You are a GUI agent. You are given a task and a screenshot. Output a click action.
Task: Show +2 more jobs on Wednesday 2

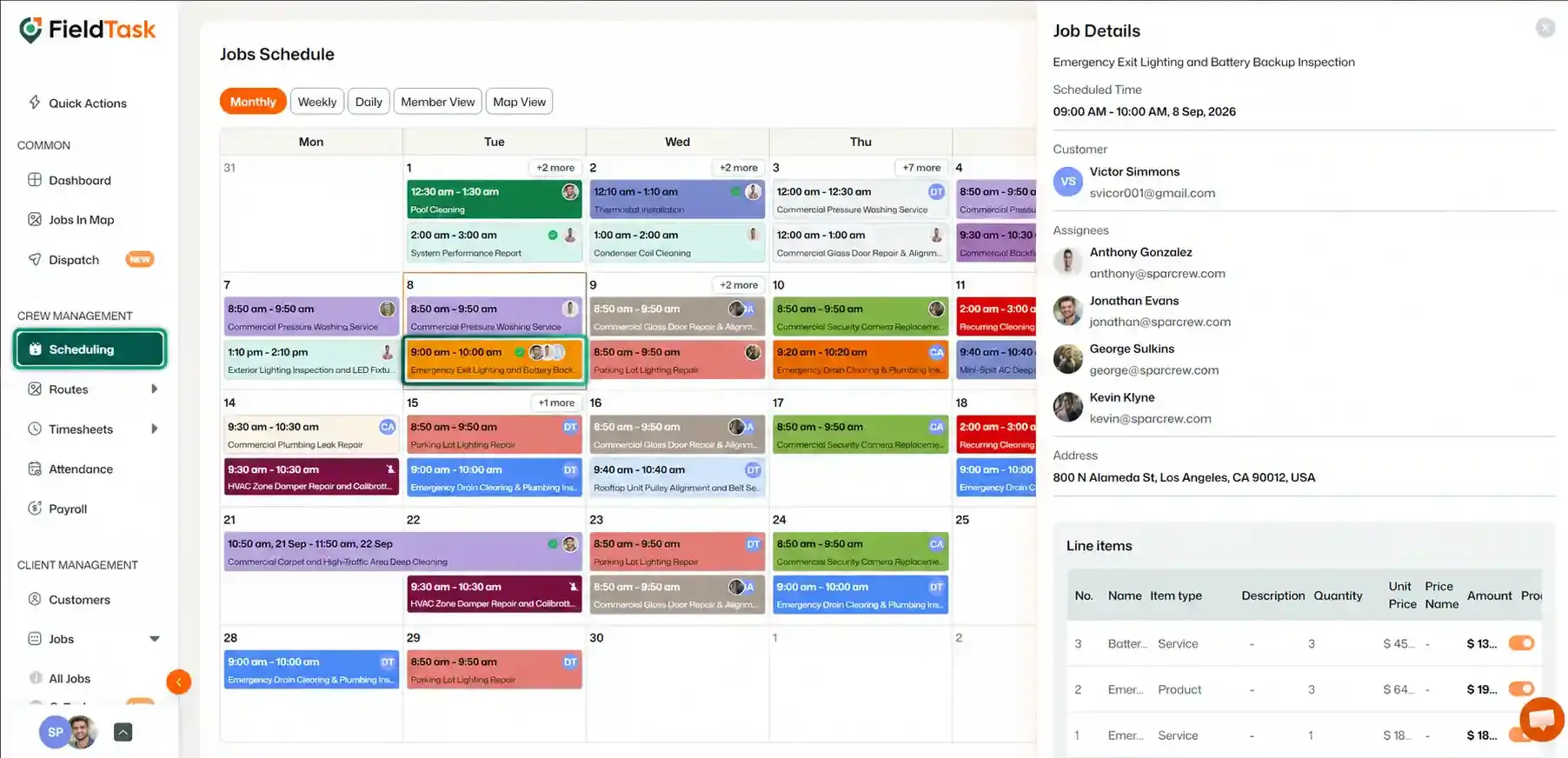(x=739, y=168)
